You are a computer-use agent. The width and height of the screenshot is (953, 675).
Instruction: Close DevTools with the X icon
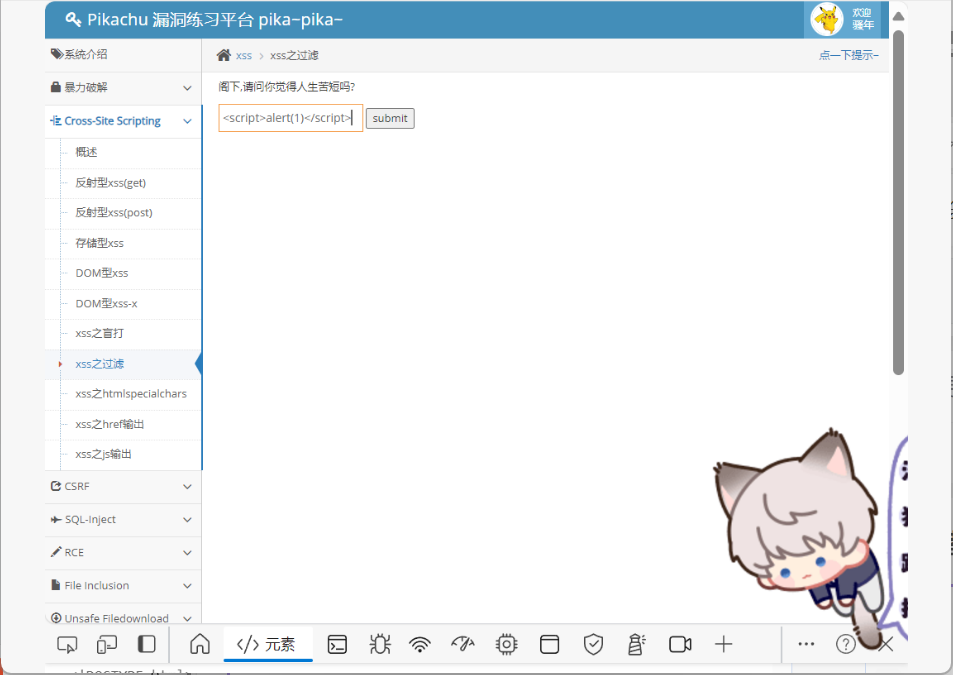(x=886, y=644)
